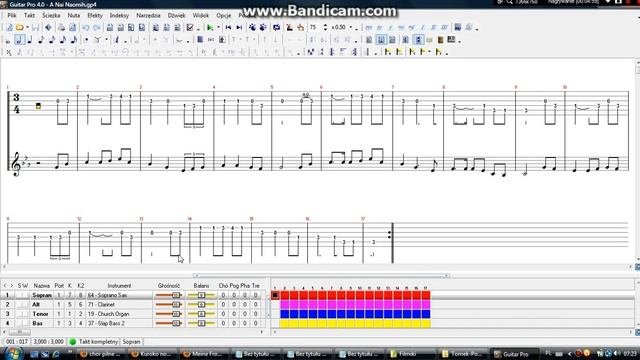Click the undo arrow icon

[x=86, y=27]
